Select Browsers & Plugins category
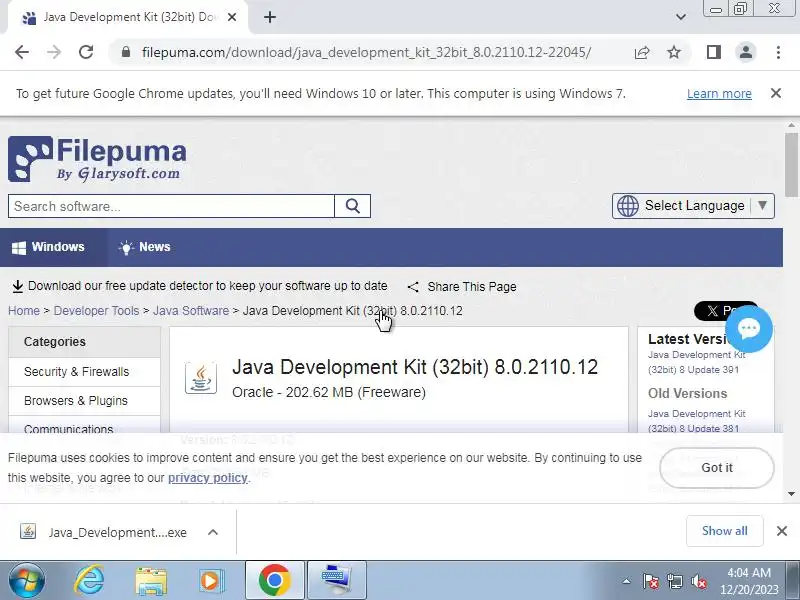Screen dimensions: 800x600 (84, 401)
